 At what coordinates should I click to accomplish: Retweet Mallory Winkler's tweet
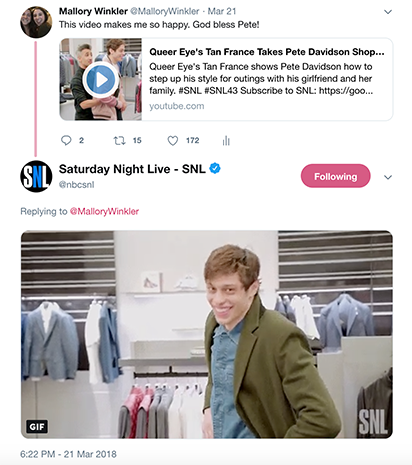coord(119,140)
